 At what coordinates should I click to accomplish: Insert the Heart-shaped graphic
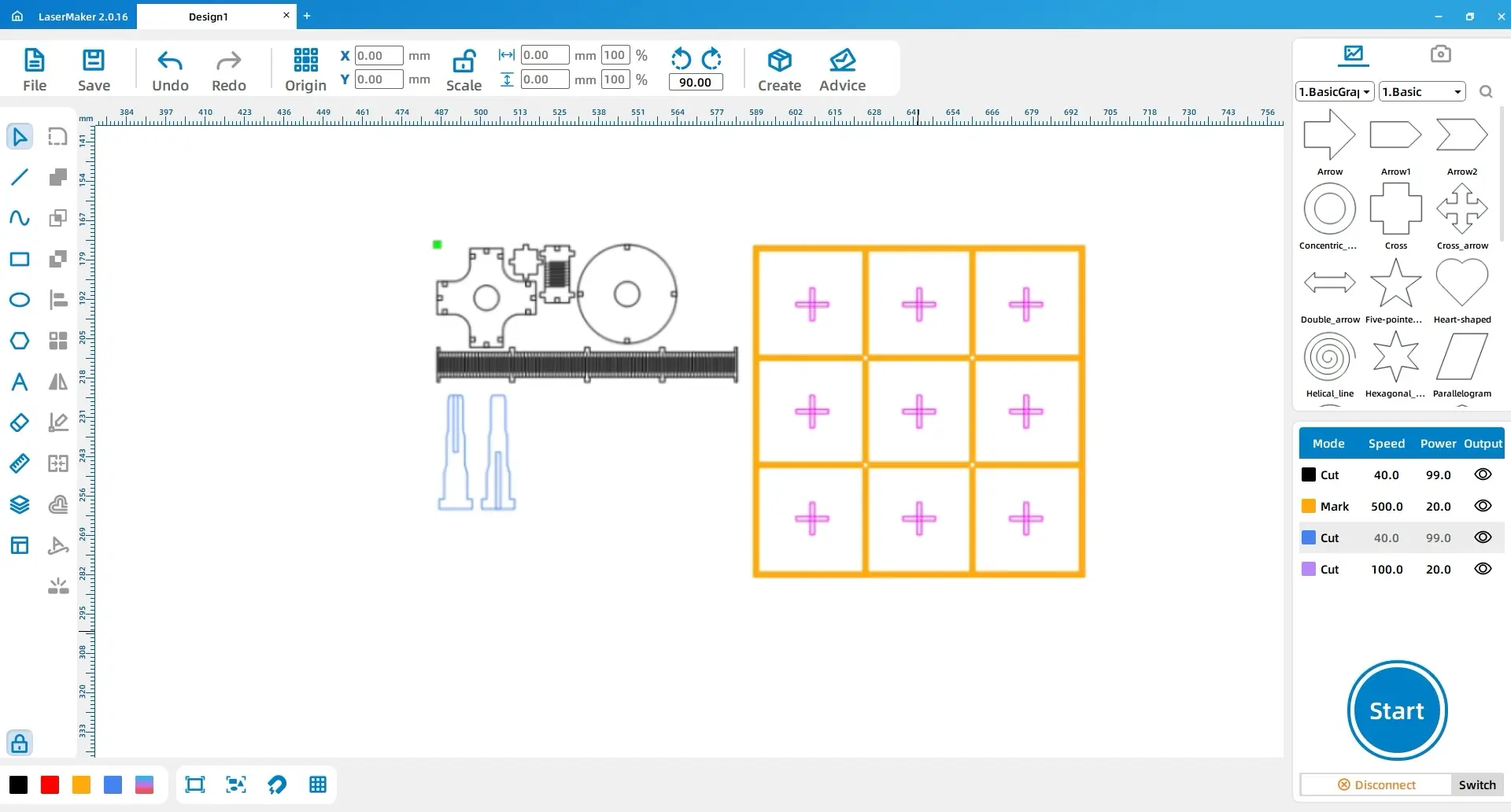(x=1462, y=290)
